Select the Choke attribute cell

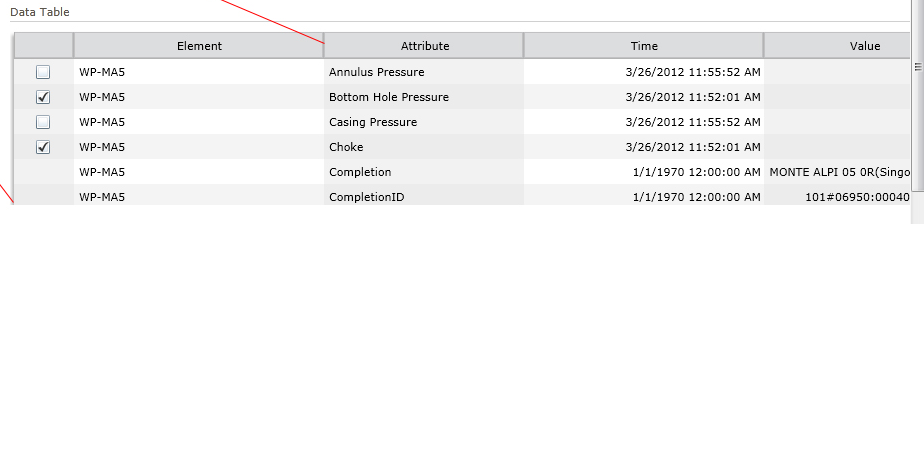[x=424, y=147]
